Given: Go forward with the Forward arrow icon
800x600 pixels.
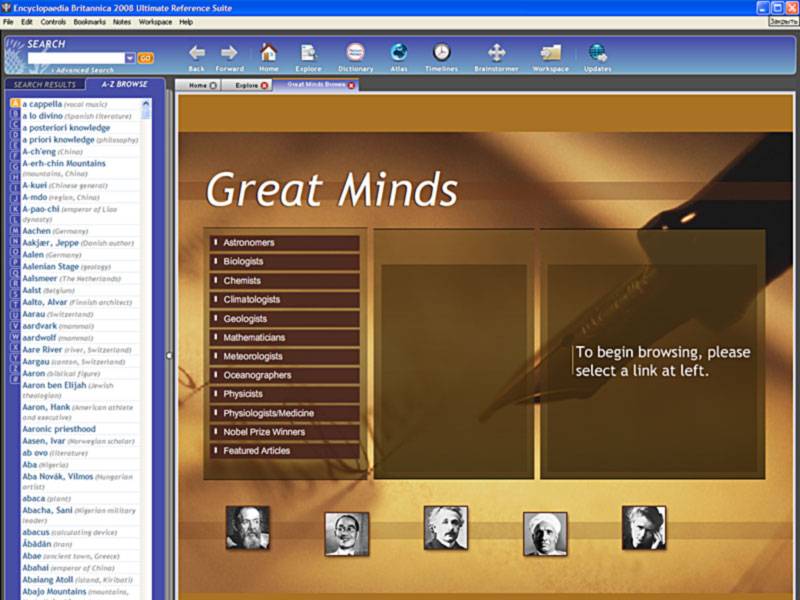Looking at the screenshot, I should (x=229, y=53).
